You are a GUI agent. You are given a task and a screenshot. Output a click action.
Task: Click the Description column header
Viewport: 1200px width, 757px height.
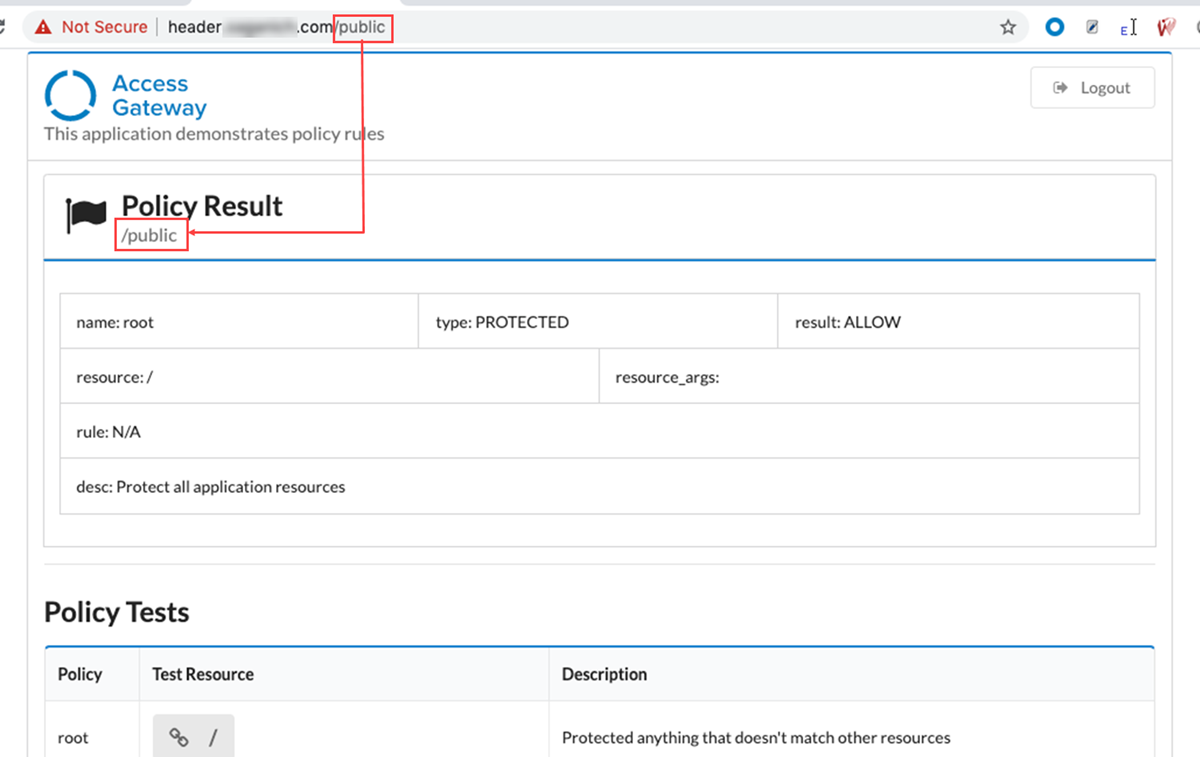[x=604, y=674]
